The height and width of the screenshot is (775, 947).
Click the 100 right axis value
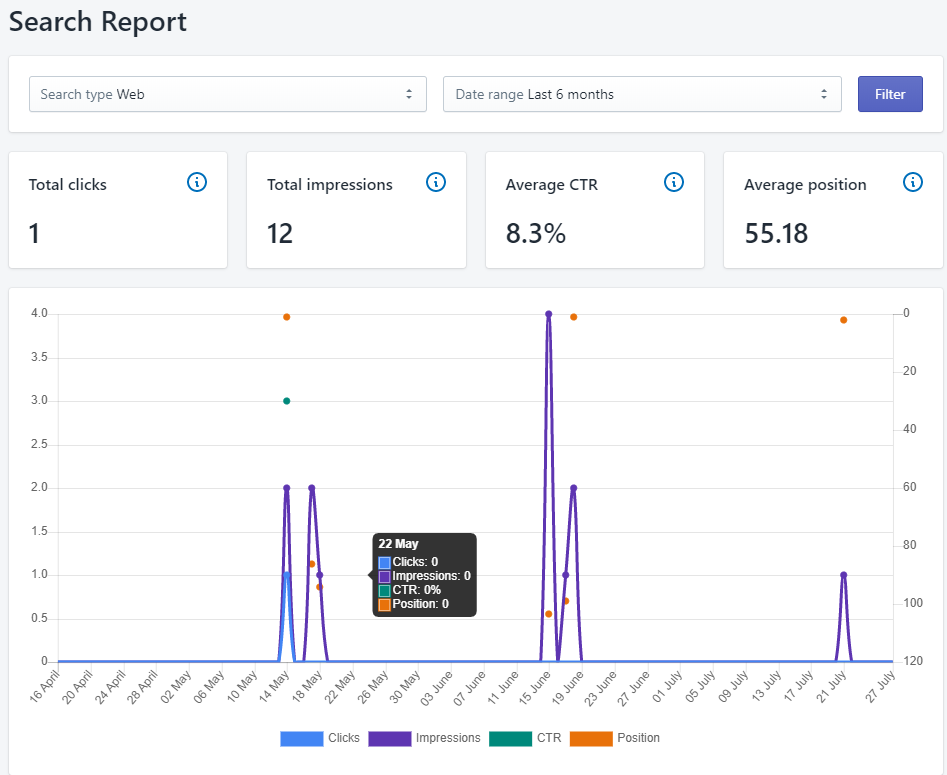pos(913,603)
